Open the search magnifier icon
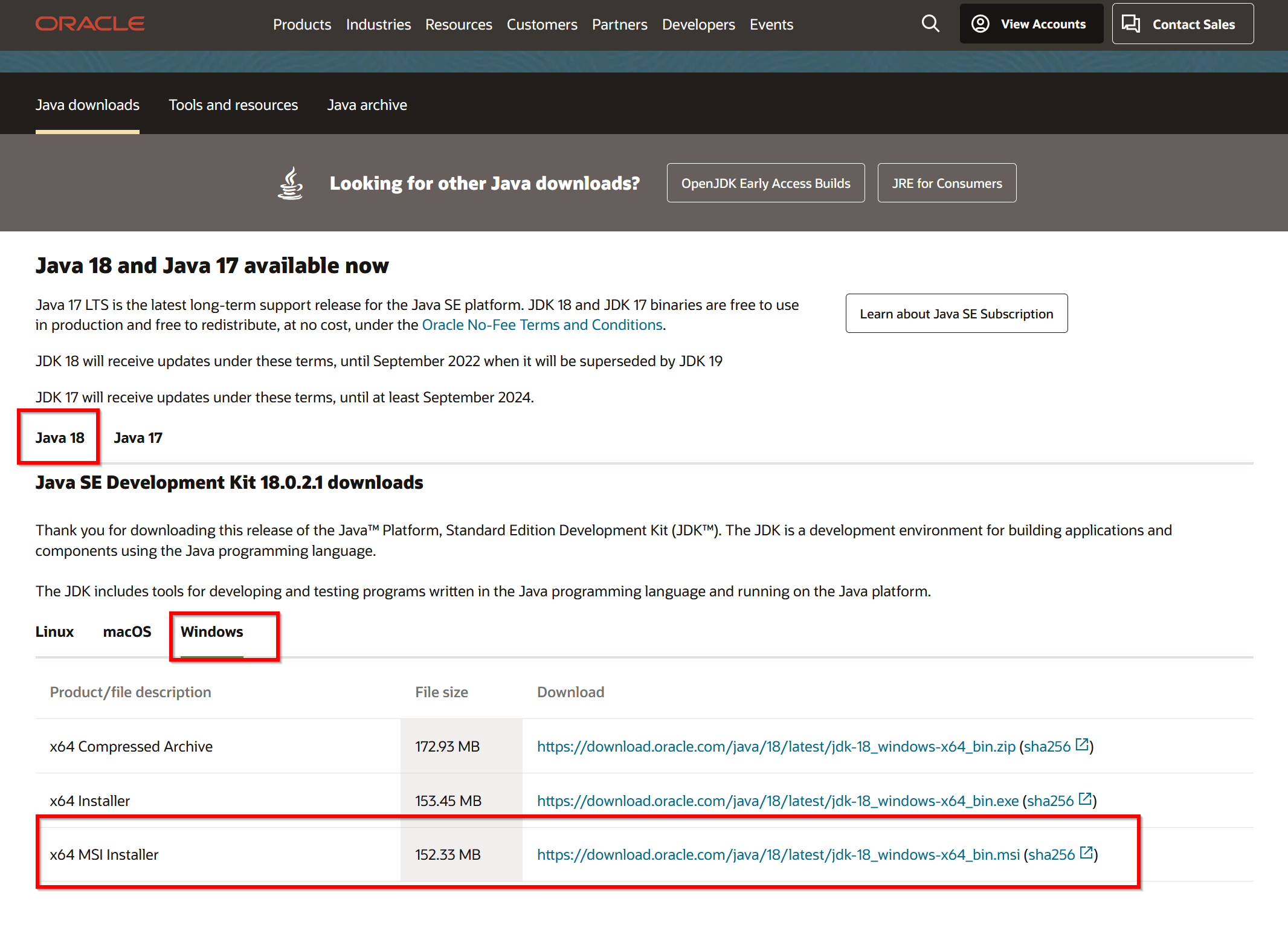Viewport: 1288px width, 925px height. click(930, 24)
